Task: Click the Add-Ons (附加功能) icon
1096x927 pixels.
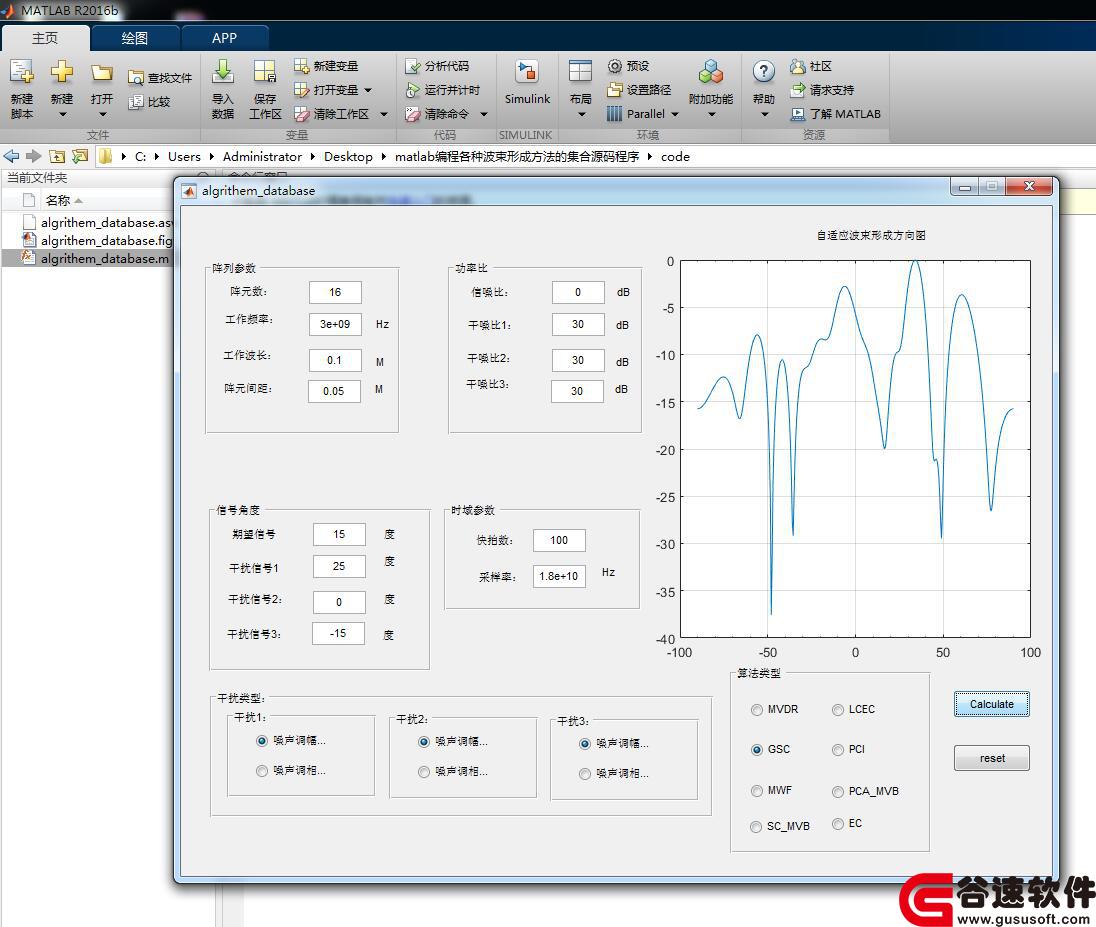Action: (711, 72)
